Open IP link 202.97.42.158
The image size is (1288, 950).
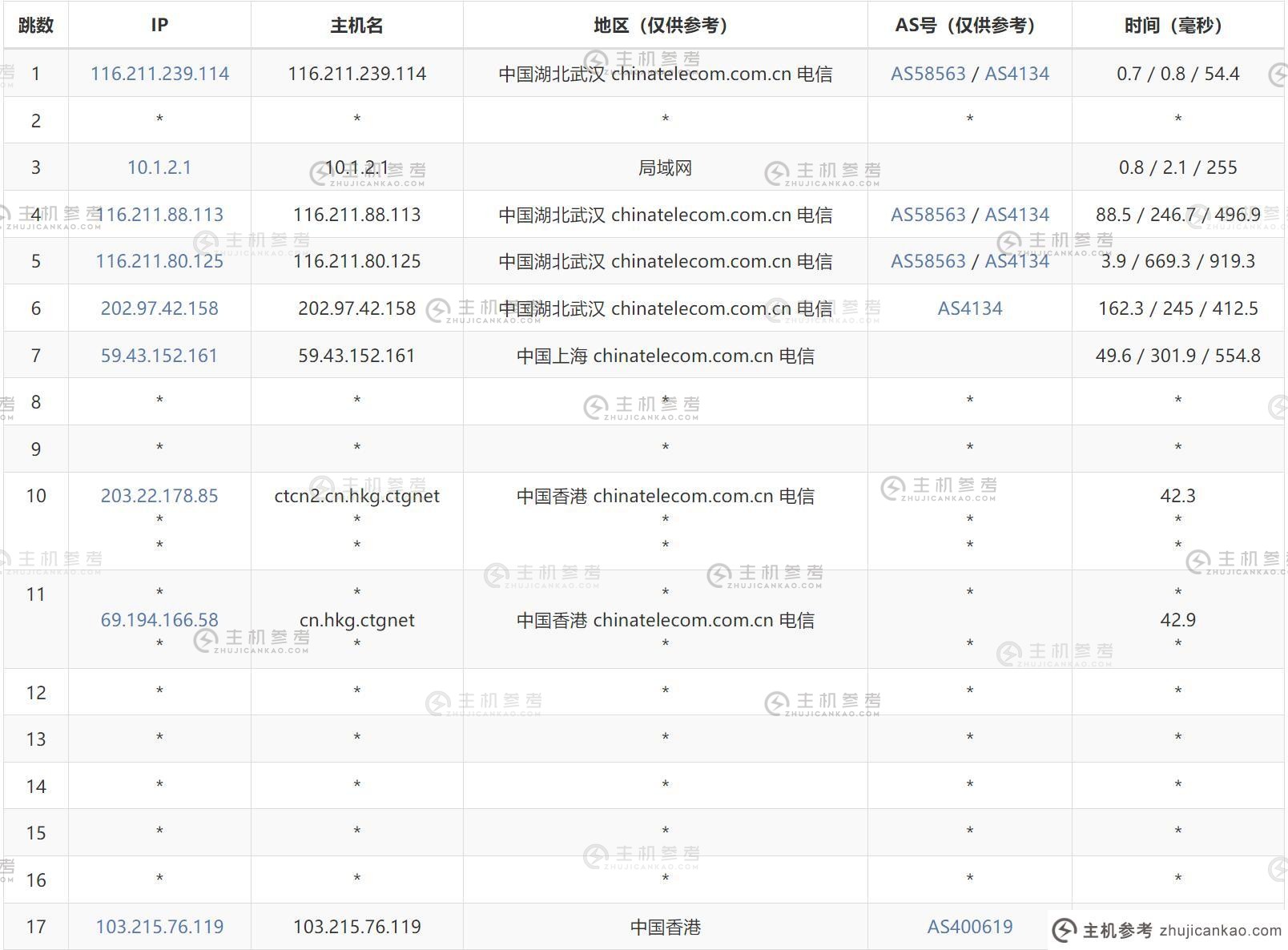159,308
